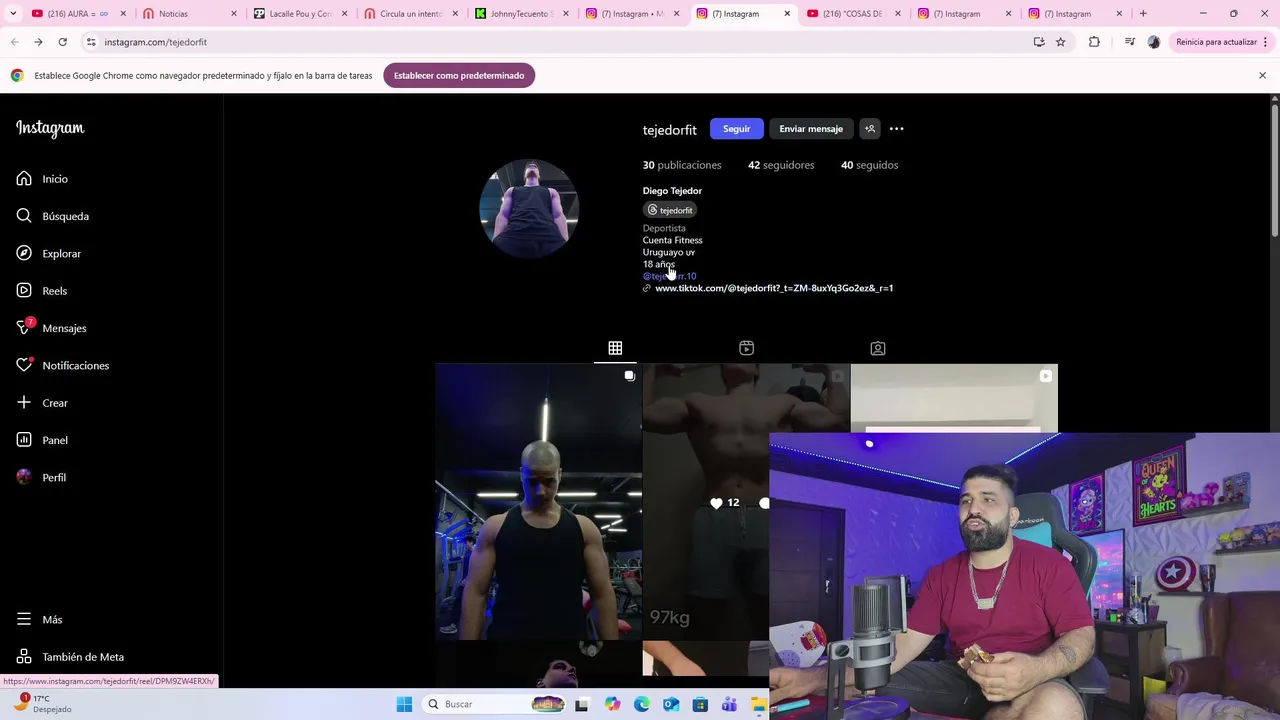The width and height of the screenshot is (1280, 720).
Task: Click Establecer como predeterminado button
Action: 459,76
